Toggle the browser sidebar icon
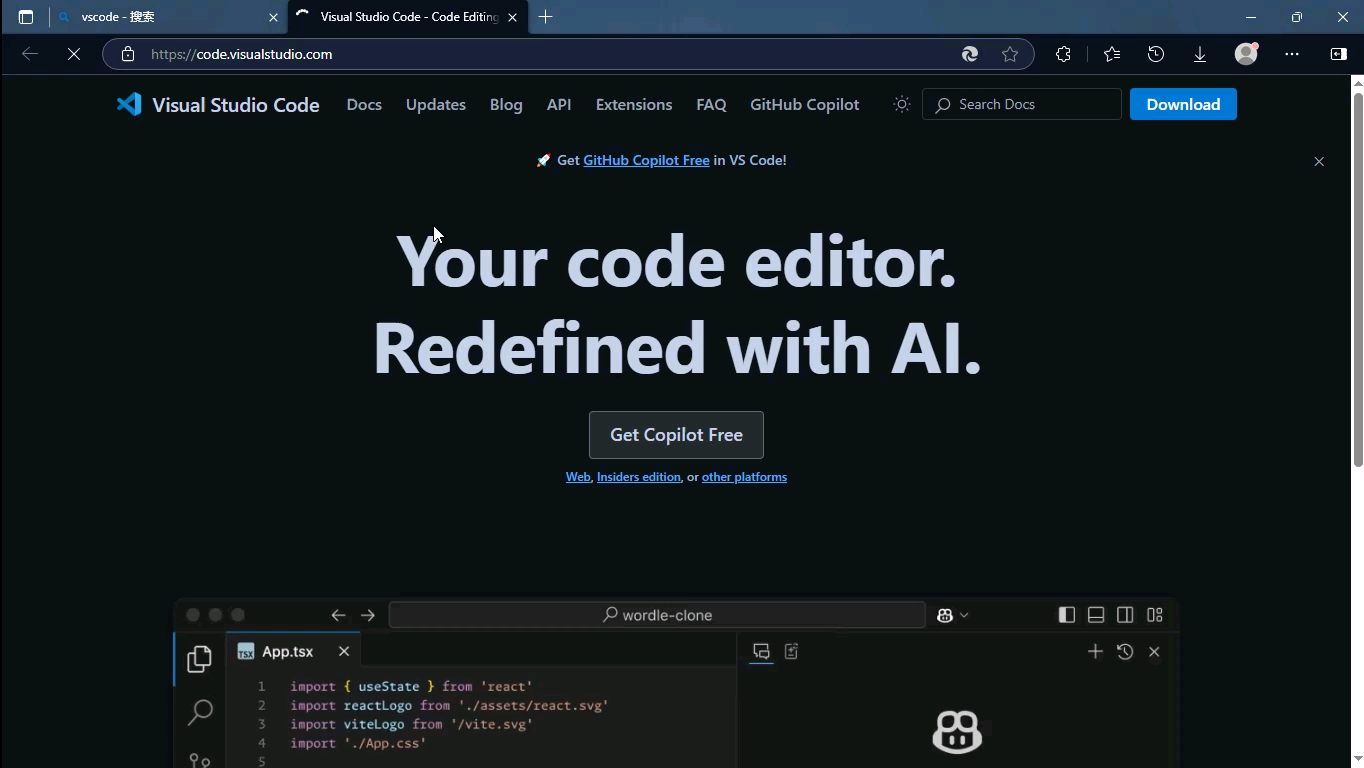The height and width of the screenshot is (768, 1364). click(x=1338, y=54)
